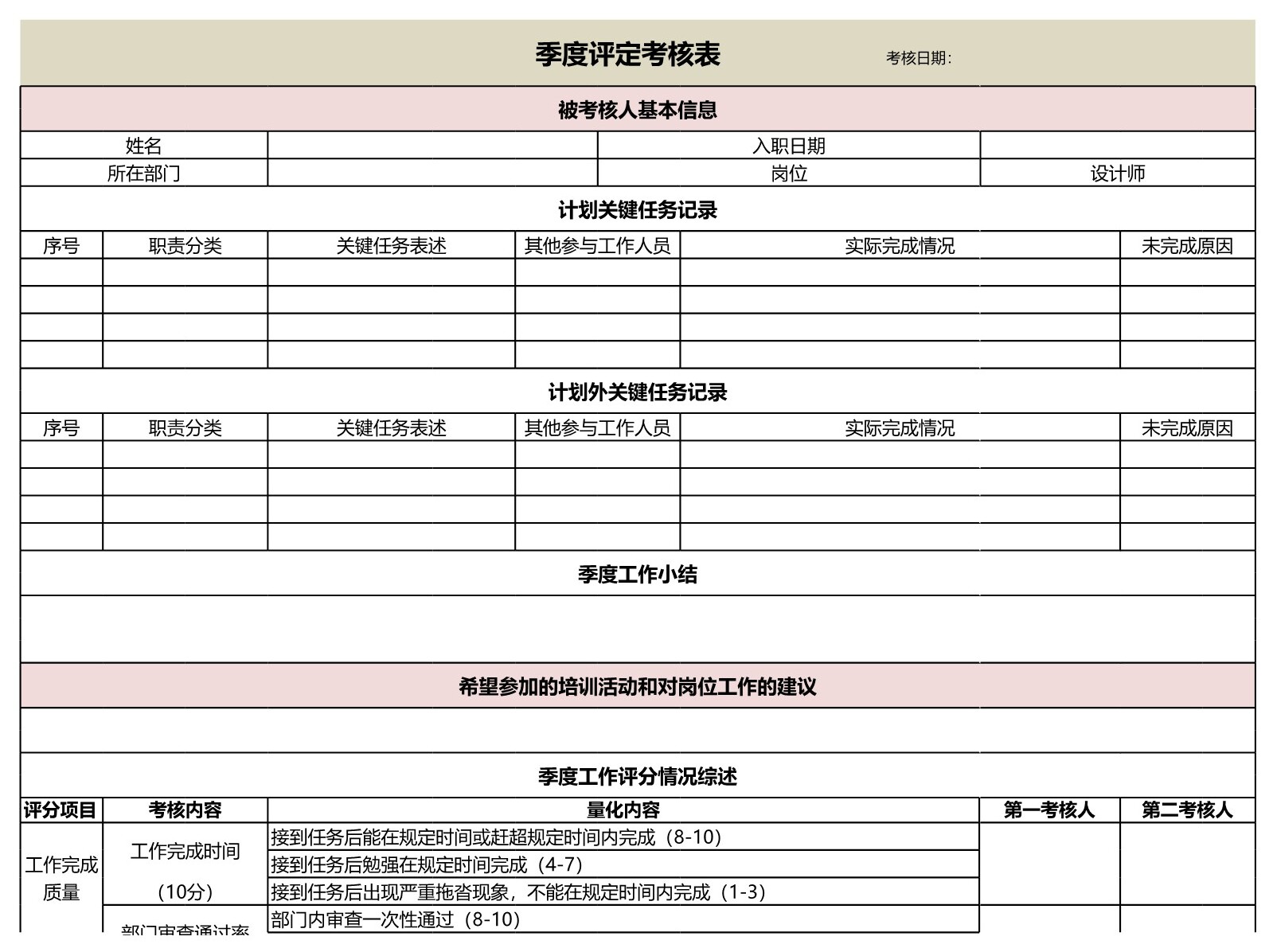Click the blank area below 季度工作小结
The height and width of the screenshot is (952, 1273).
pos(637,629)
